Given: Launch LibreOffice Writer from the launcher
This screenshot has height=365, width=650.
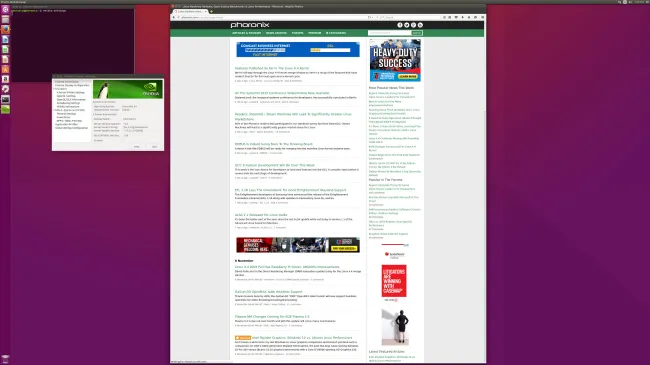Looking at the screenshot, I should tap(5, 39).
